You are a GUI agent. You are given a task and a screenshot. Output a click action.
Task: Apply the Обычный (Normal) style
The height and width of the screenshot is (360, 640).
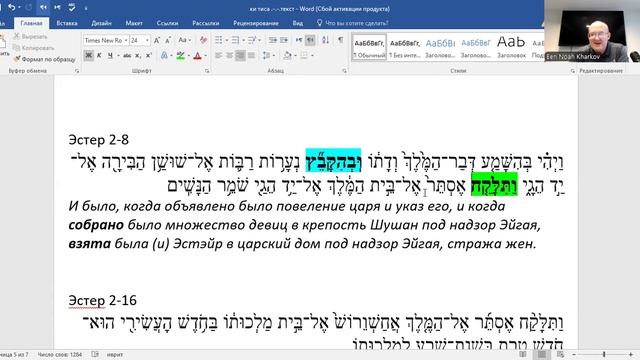(369, 48)
